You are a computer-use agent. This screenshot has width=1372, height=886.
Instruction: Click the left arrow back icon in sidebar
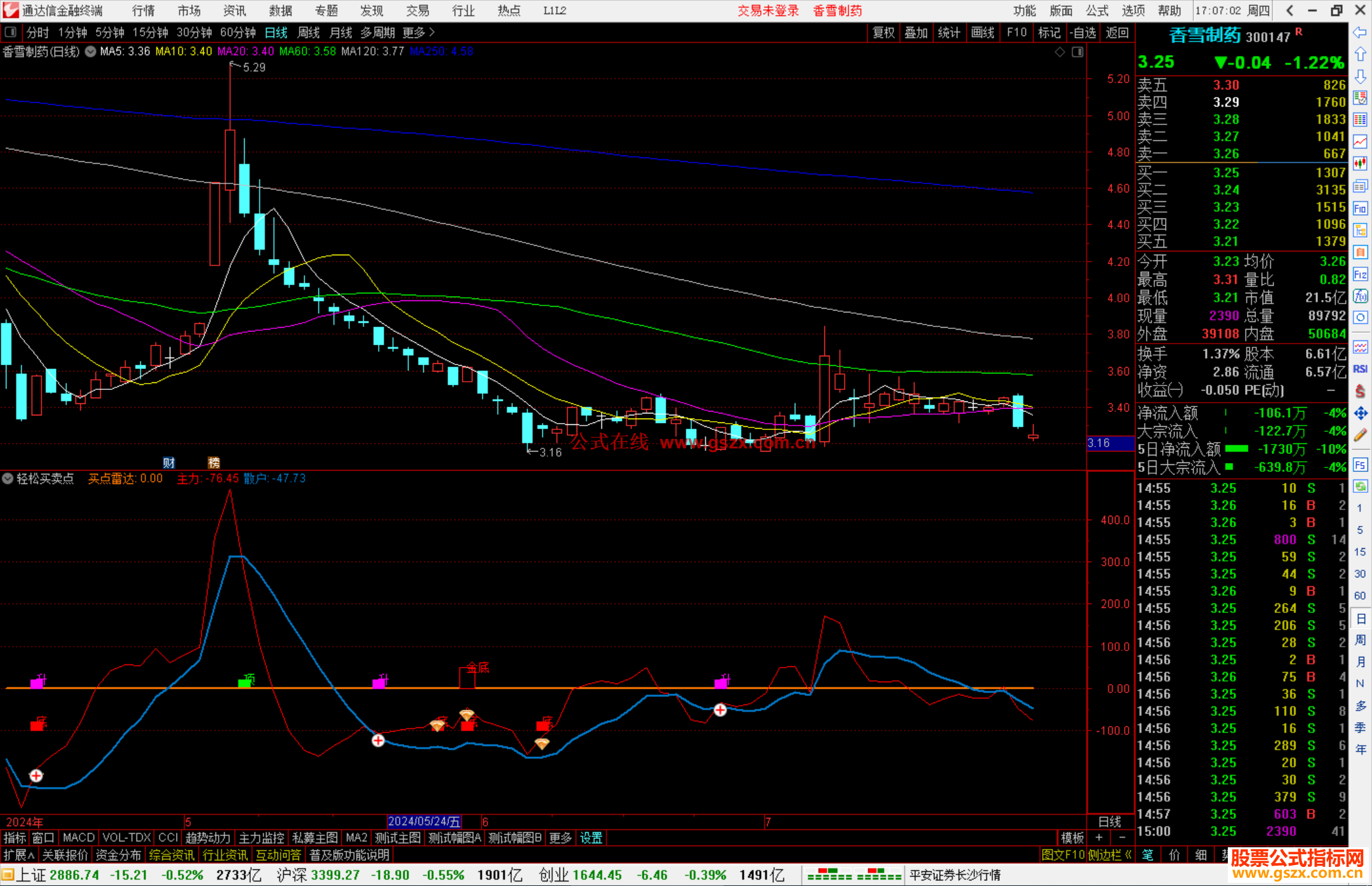(1360, 32)
